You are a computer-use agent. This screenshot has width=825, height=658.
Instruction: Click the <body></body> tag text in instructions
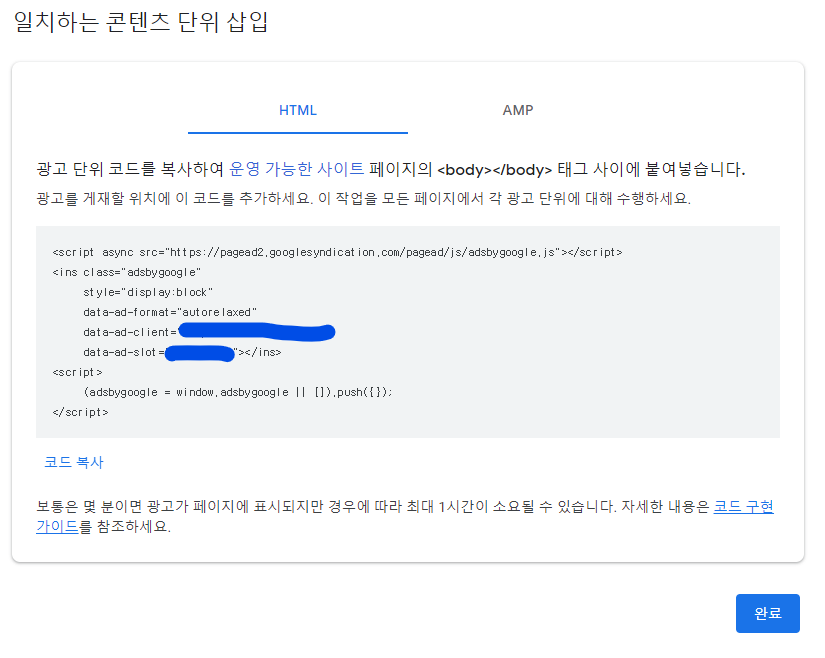click(x=495, y=170)
